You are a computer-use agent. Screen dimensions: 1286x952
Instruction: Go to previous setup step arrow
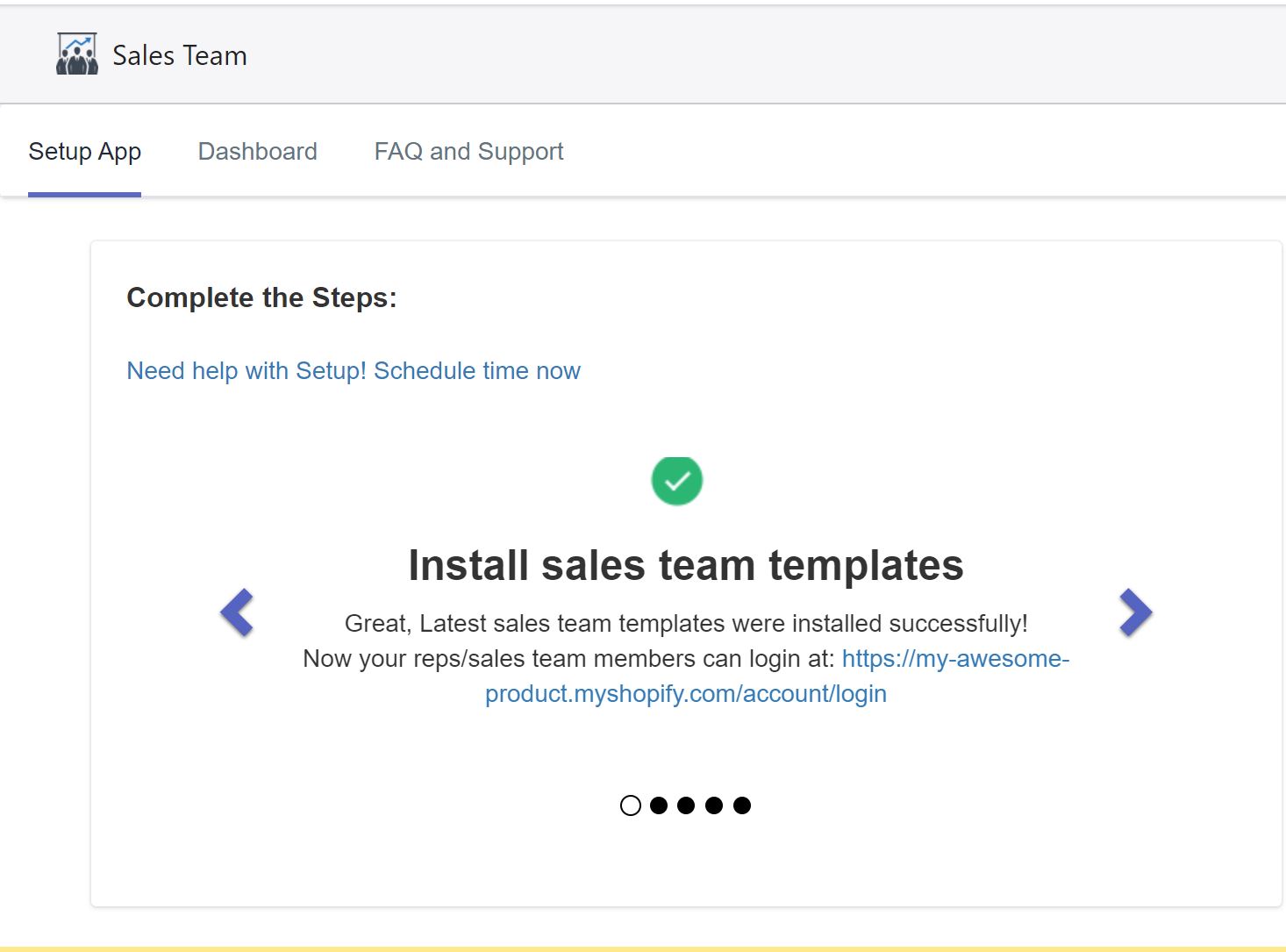tap(237, 612)
